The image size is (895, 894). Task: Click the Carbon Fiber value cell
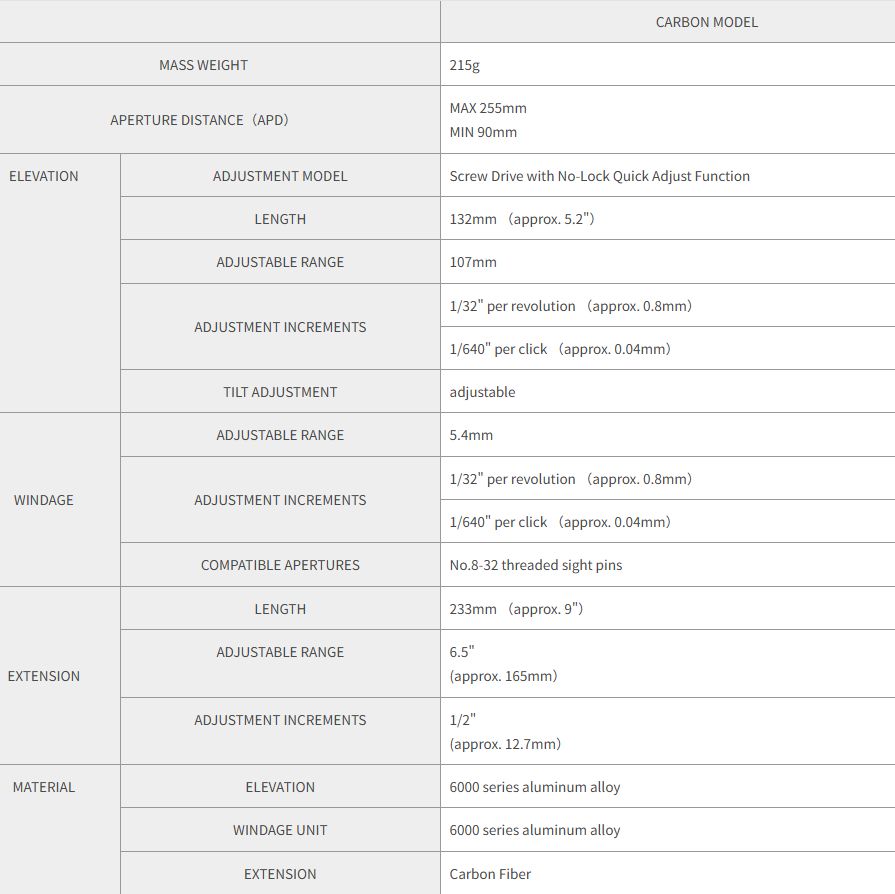(667, 873)
